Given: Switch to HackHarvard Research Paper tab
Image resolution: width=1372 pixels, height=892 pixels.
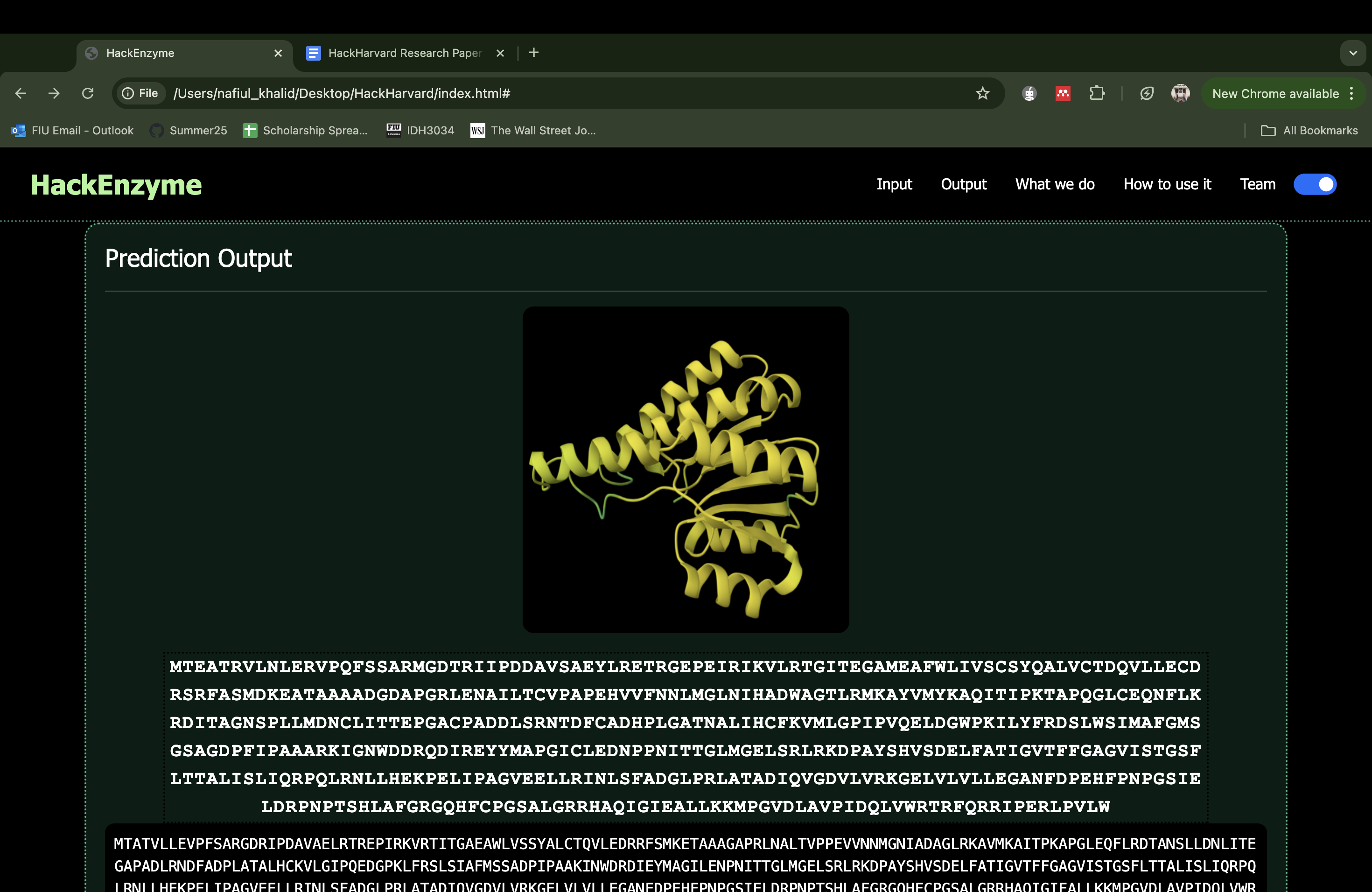Looking at the screenshot, I should 404,53.
